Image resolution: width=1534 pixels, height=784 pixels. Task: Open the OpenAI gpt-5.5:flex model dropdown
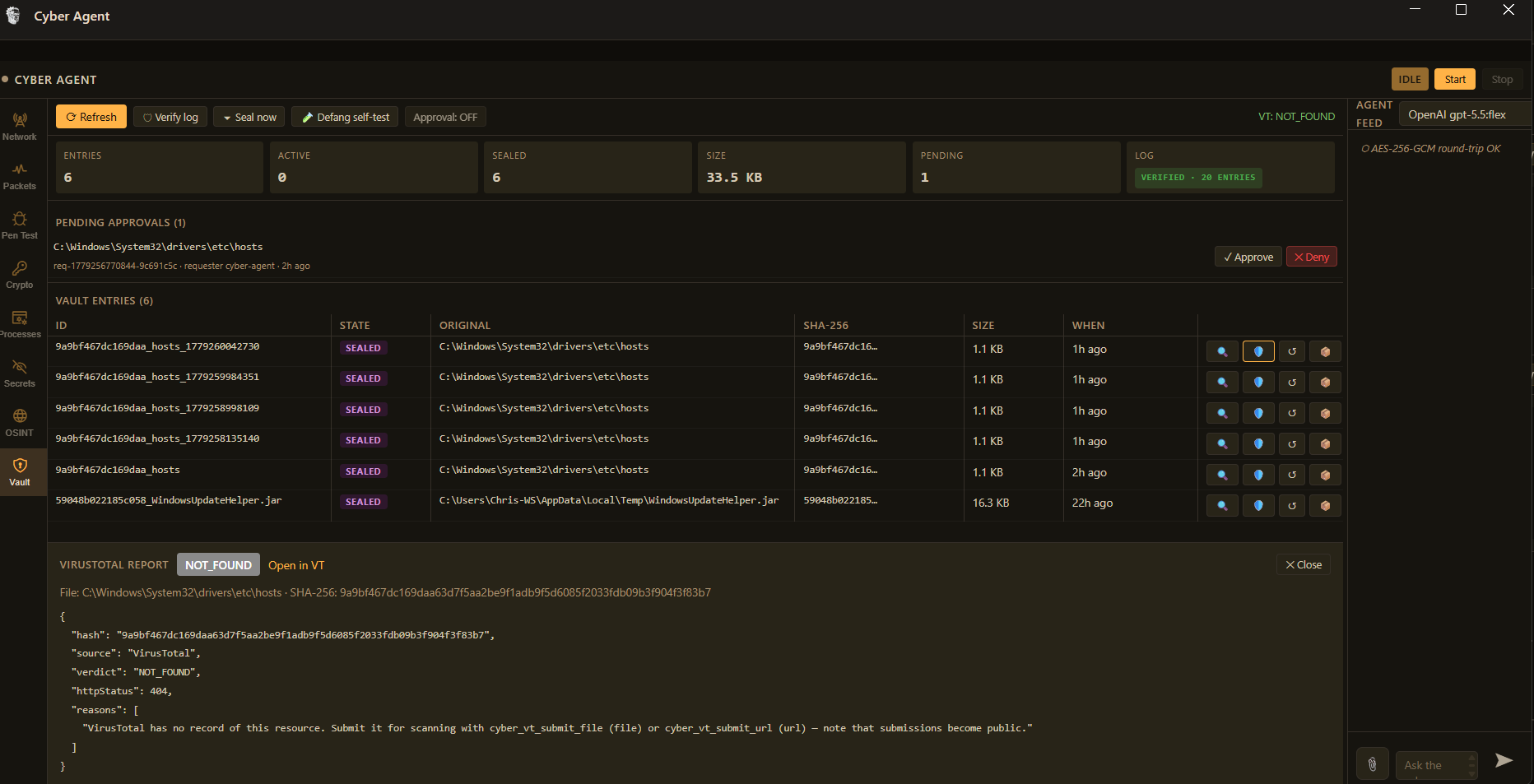pos(1467,114)
